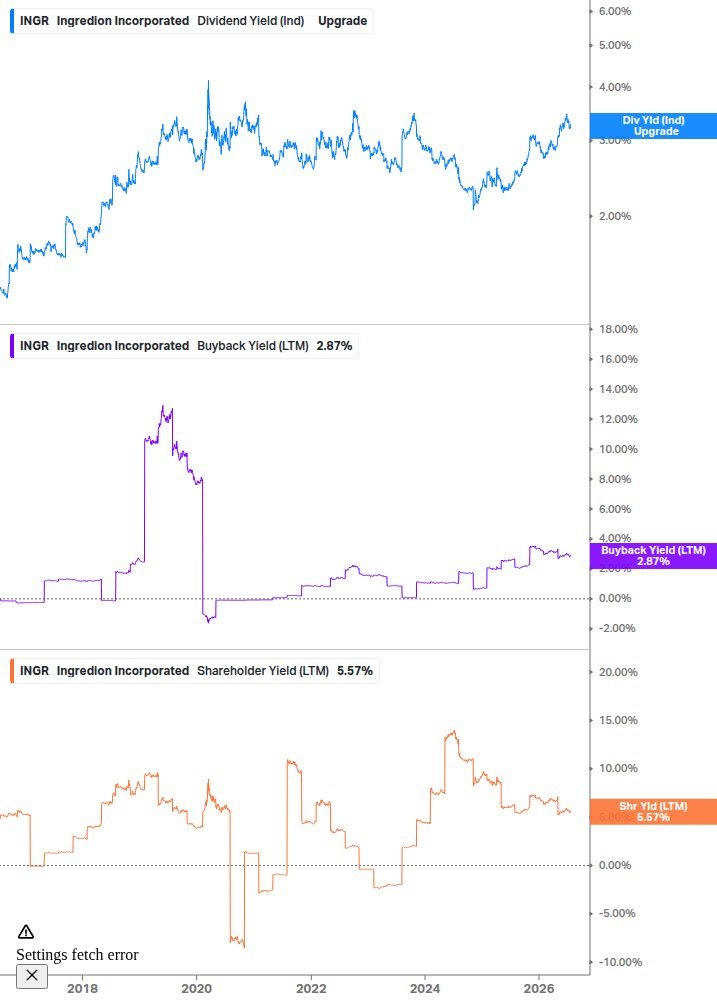The width and height of the screenshot is (717, 1005).
Task: Dismiss the Settings fetch error with X
Action: pos(32,976)
